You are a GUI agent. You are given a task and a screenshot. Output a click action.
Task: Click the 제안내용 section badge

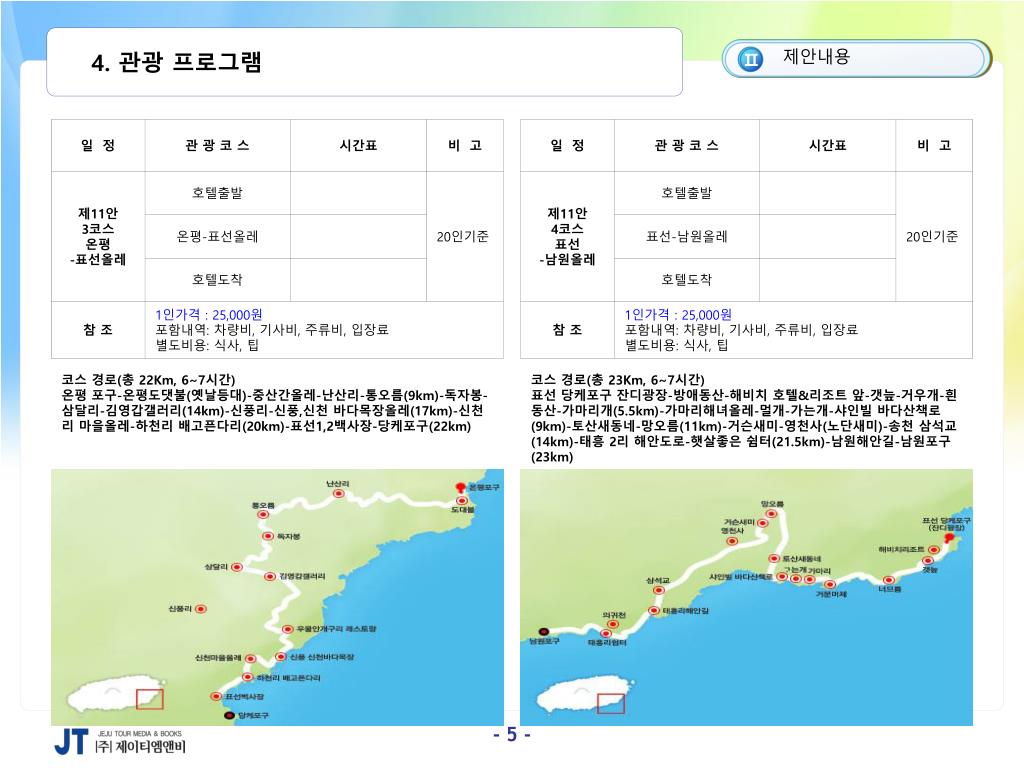(x=856, y=59)
